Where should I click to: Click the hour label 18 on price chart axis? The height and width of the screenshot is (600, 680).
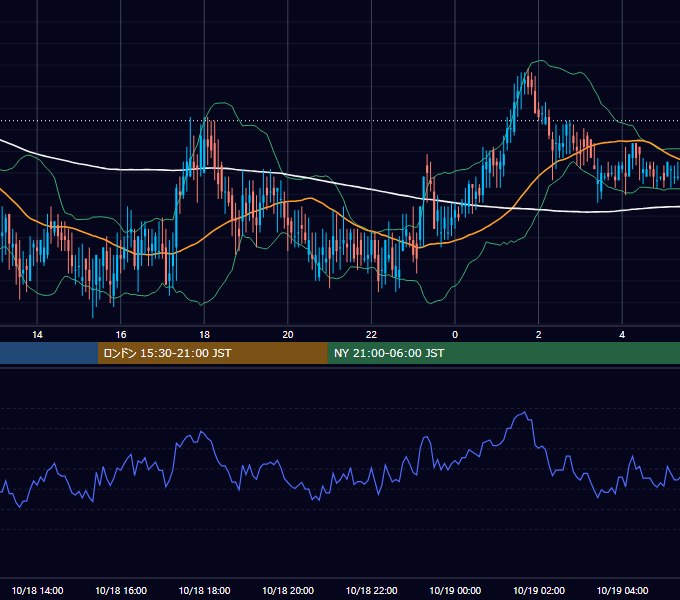coord(204,335)
